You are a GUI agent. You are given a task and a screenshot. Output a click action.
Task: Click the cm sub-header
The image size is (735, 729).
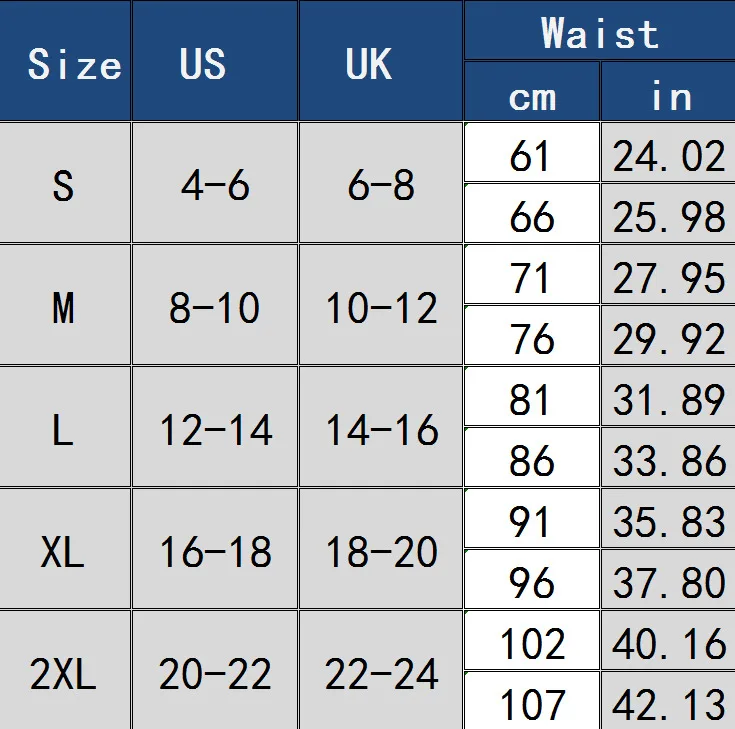click(532, 96)
